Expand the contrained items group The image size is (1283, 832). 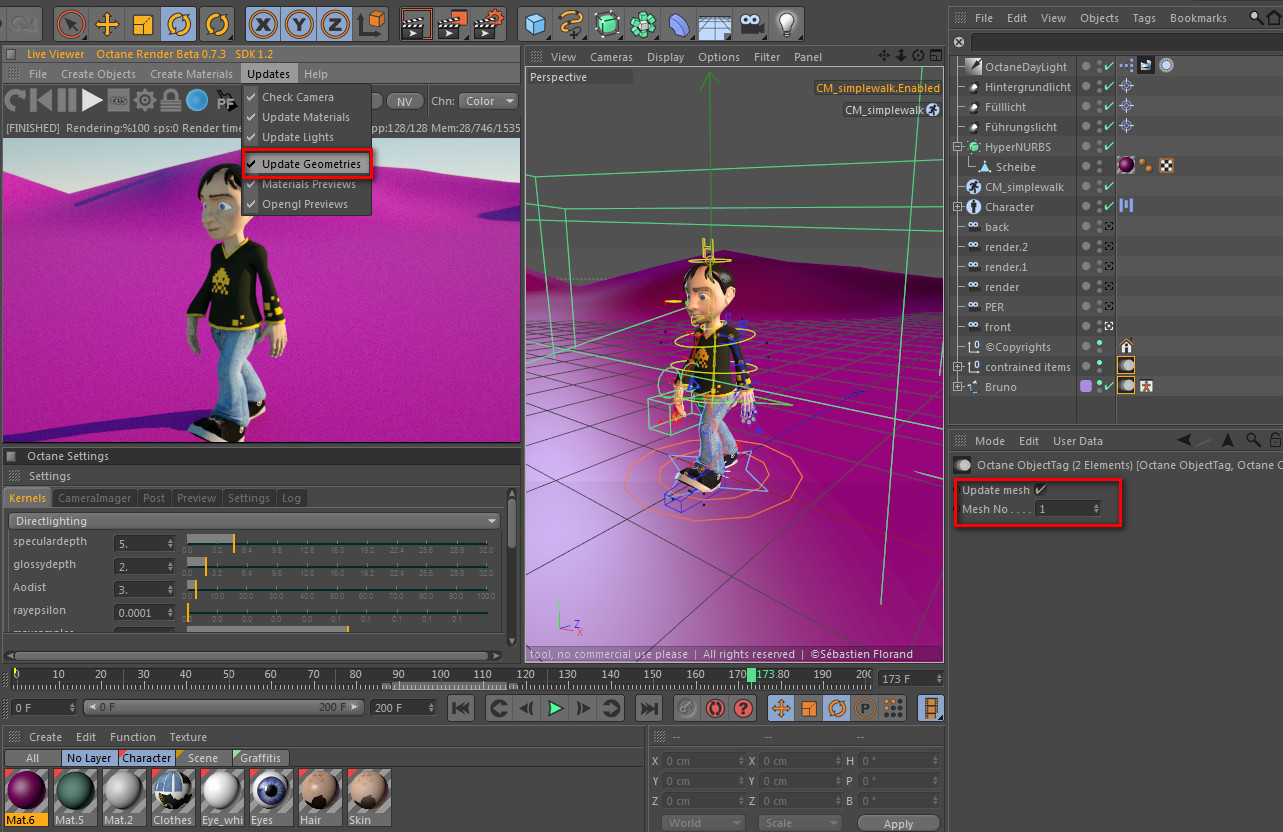coord(958,367)
